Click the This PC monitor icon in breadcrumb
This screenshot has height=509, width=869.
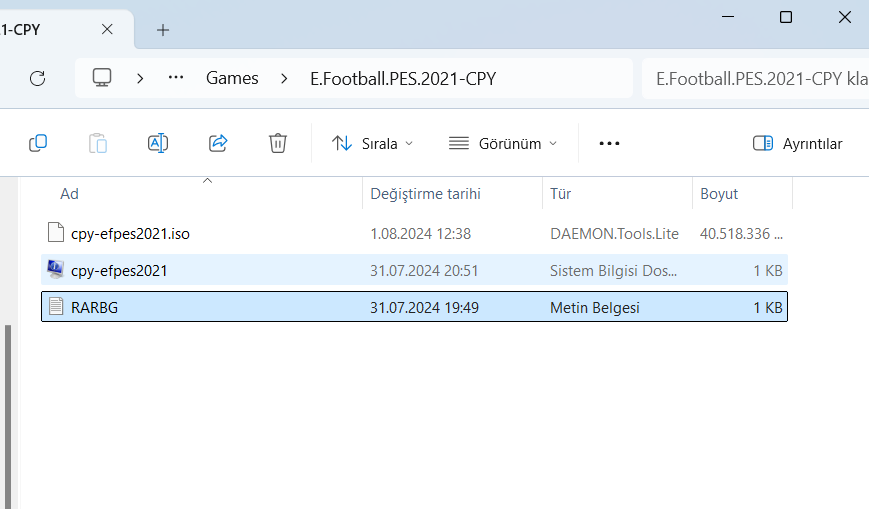click(102, 78)
